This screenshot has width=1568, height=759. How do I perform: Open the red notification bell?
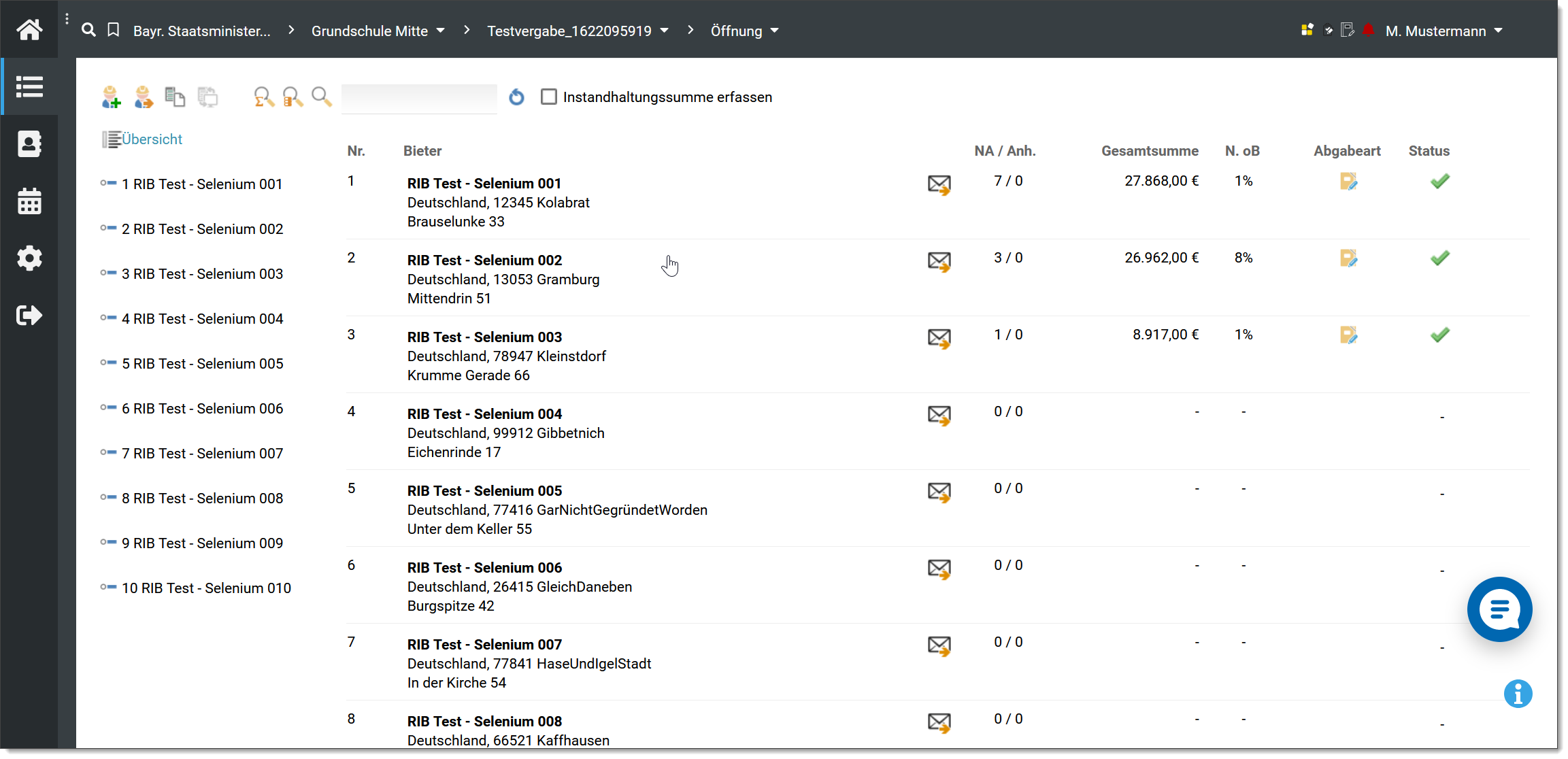pos(1369,31)
